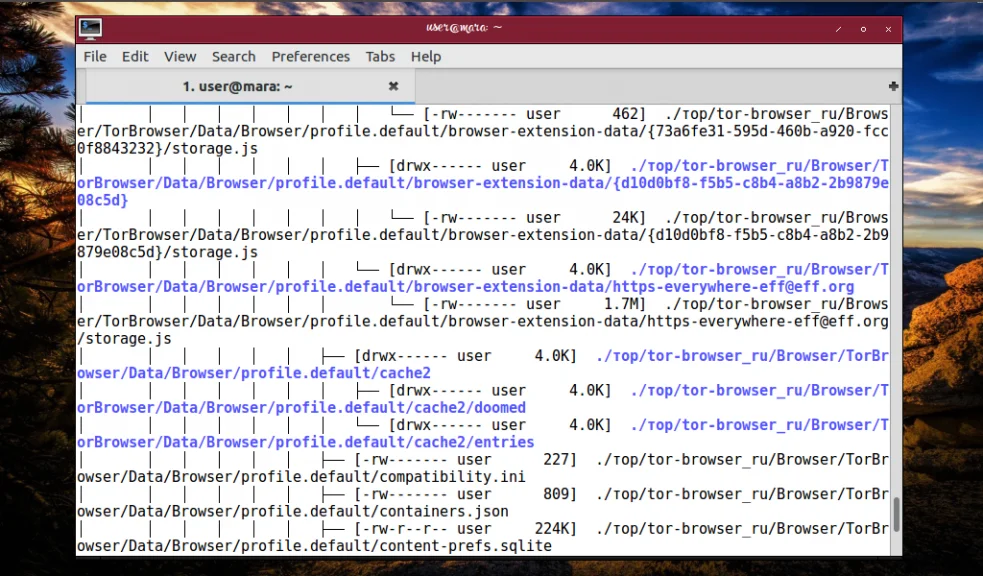Open the Tabs menu
The width and height of the screenshot is (983, 576).
[380, 56]
